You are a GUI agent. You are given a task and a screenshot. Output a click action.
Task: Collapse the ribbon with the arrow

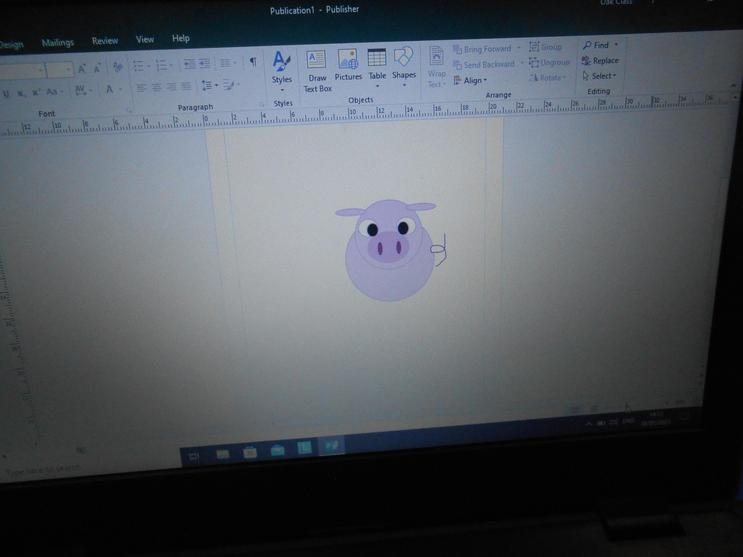[733, 86]
